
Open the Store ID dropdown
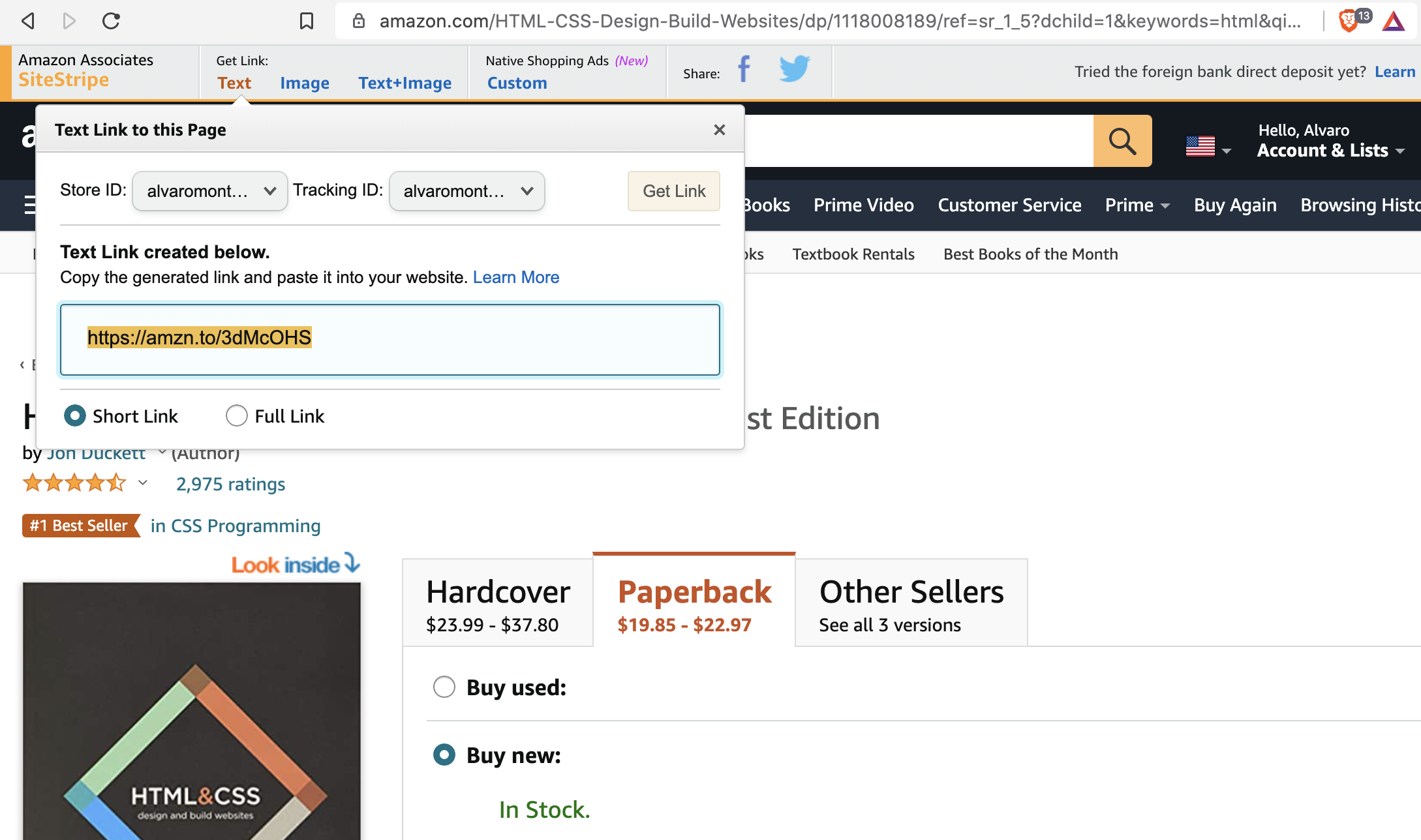(x=209, y=191)
